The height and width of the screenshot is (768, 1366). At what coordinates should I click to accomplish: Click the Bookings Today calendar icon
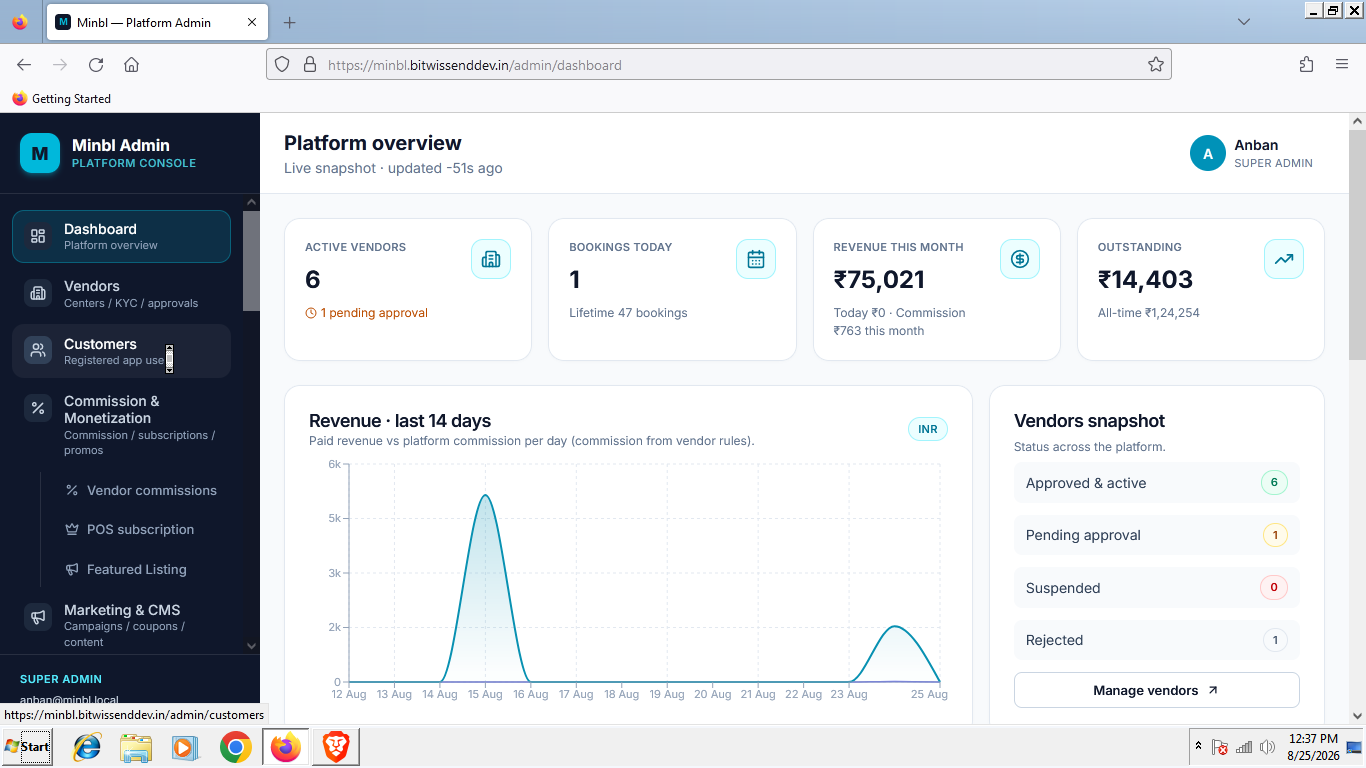(756, 259)
